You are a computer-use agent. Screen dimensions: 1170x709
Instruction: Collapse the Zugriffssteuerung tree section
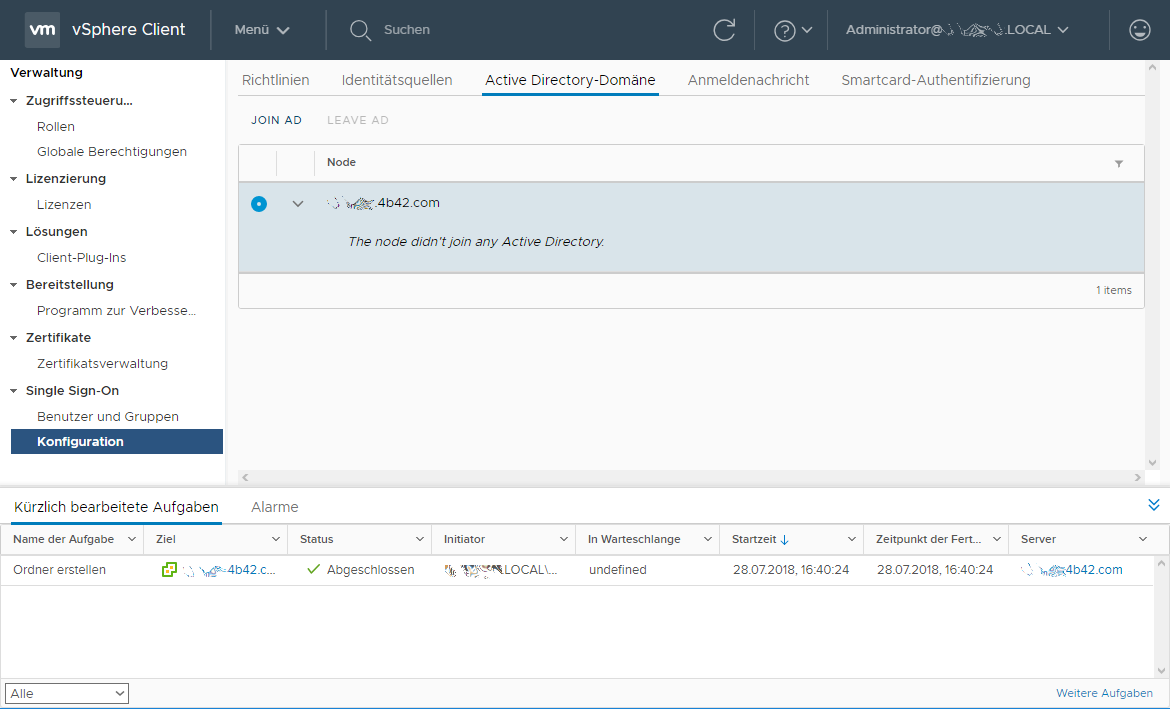click(x=13, y=101)
